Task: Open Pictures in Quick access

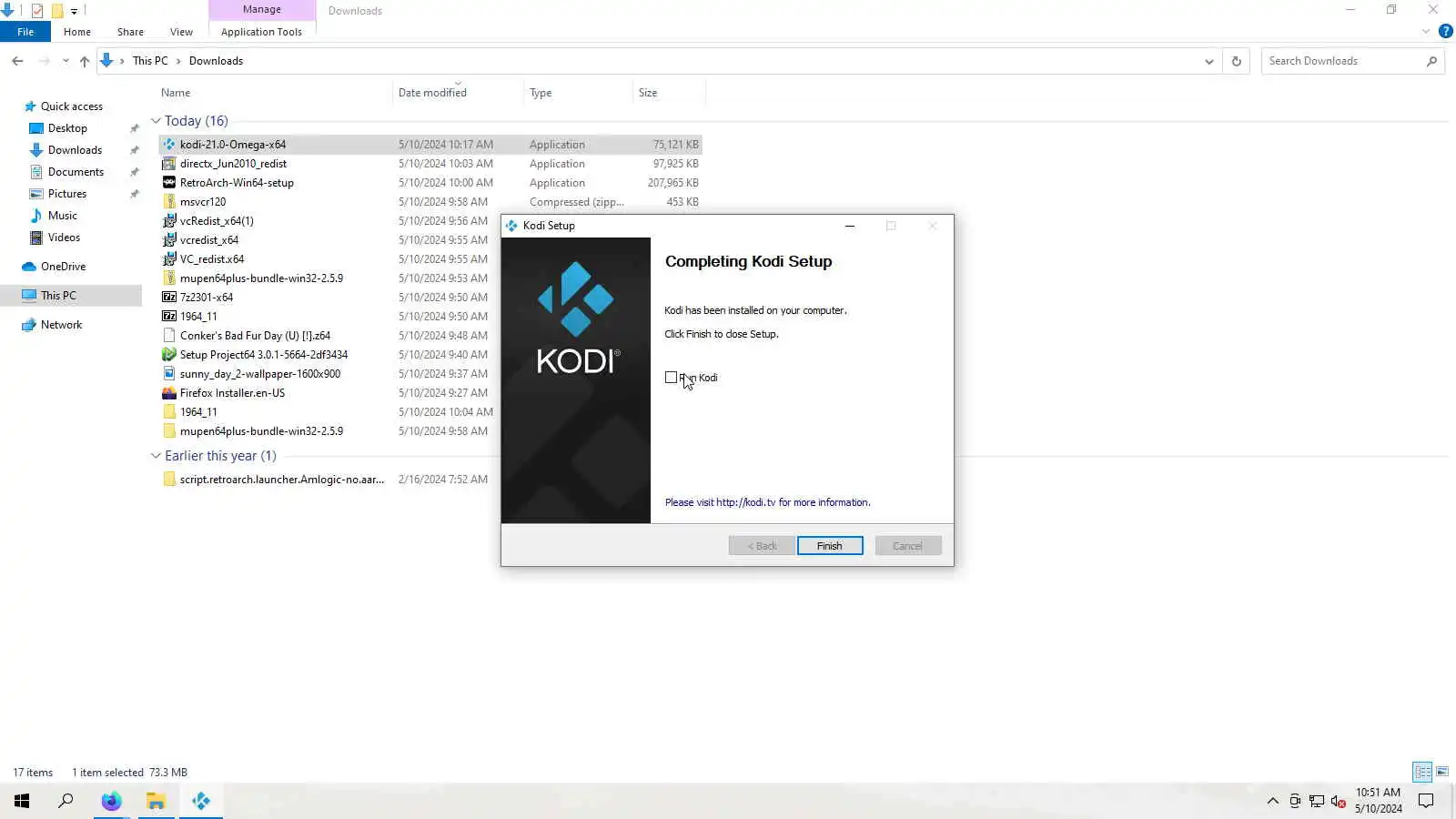Action: point(67,194)
